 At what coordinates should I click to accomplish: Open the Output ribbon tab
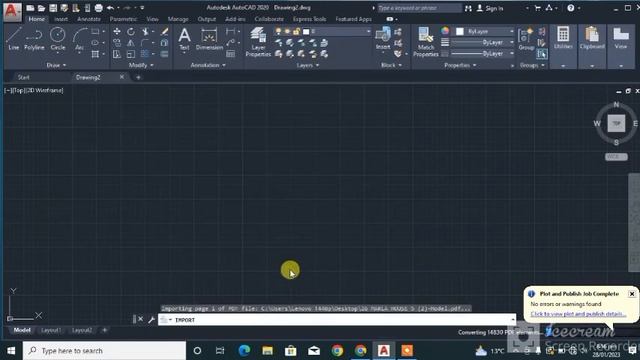(x=207, y=19)
